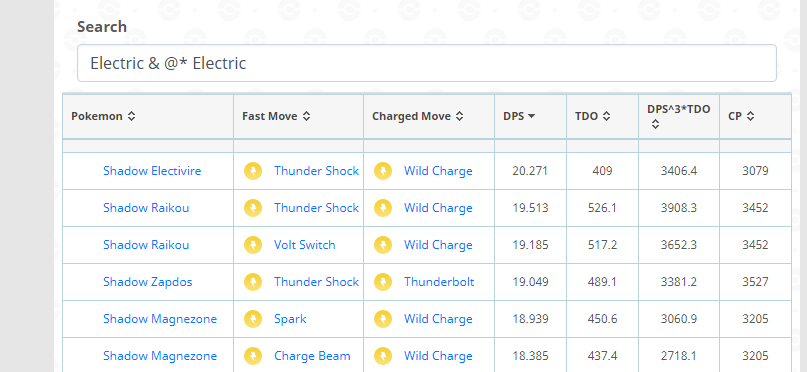Sort by DPS^3*TDO column
The width and height of the screenshot is (807, 372).
coord(679,116)
